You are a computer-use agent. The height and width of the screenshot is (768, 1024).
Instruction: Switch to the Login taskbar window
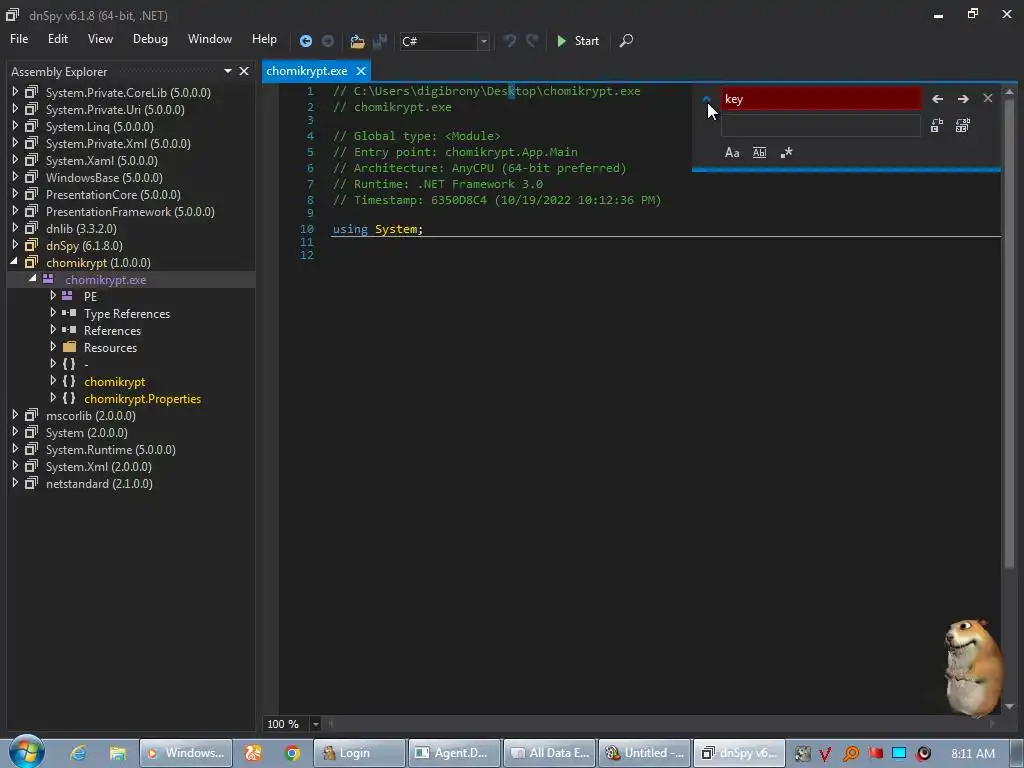point(360,753)
